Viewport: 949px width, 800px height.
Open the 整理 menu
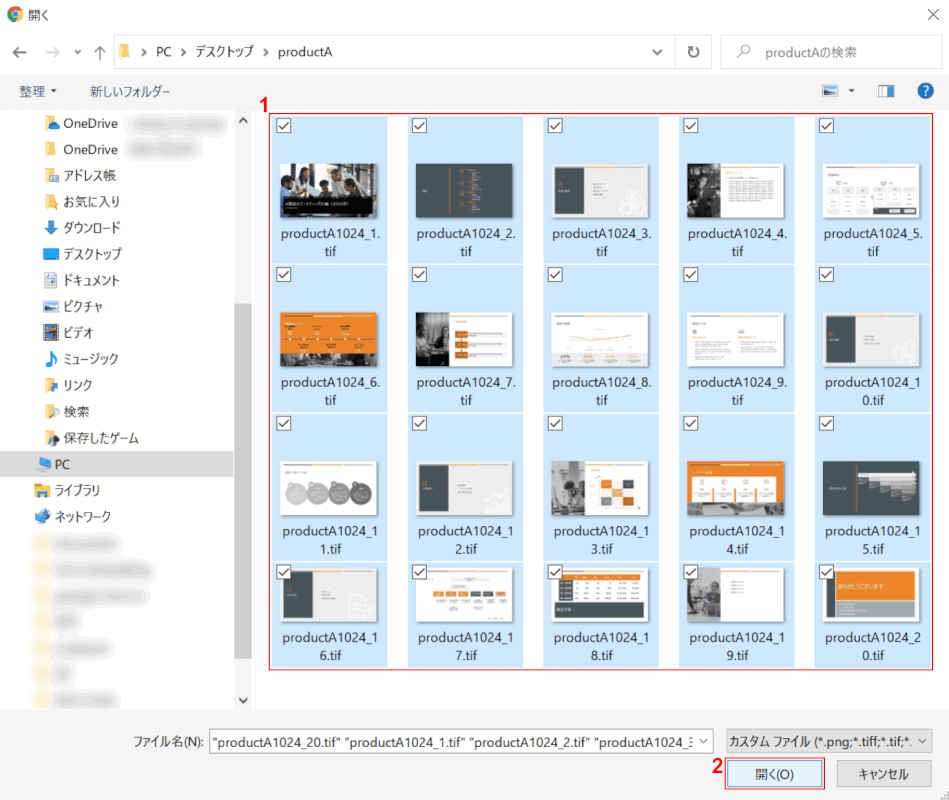click(38, 91)
